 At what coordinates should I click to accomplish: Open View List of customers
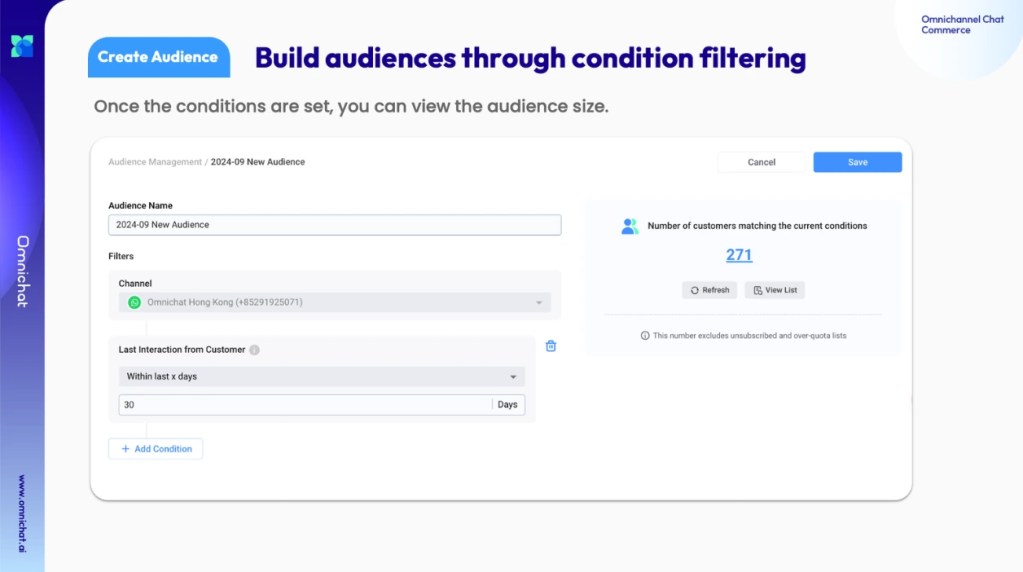pyautogui.click(x=775, y=290)
